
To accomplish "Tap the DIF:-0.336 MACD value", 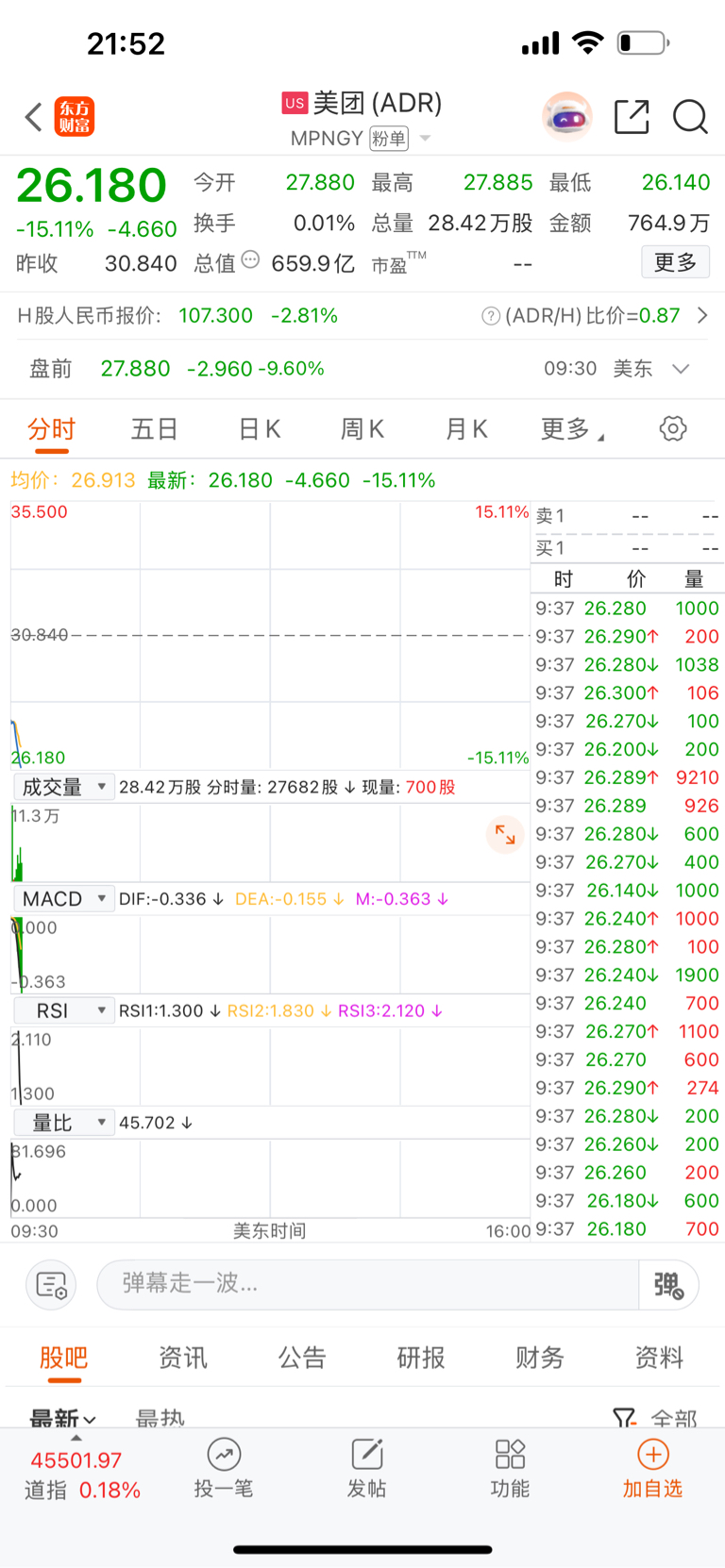I will [x=171, y=899].
